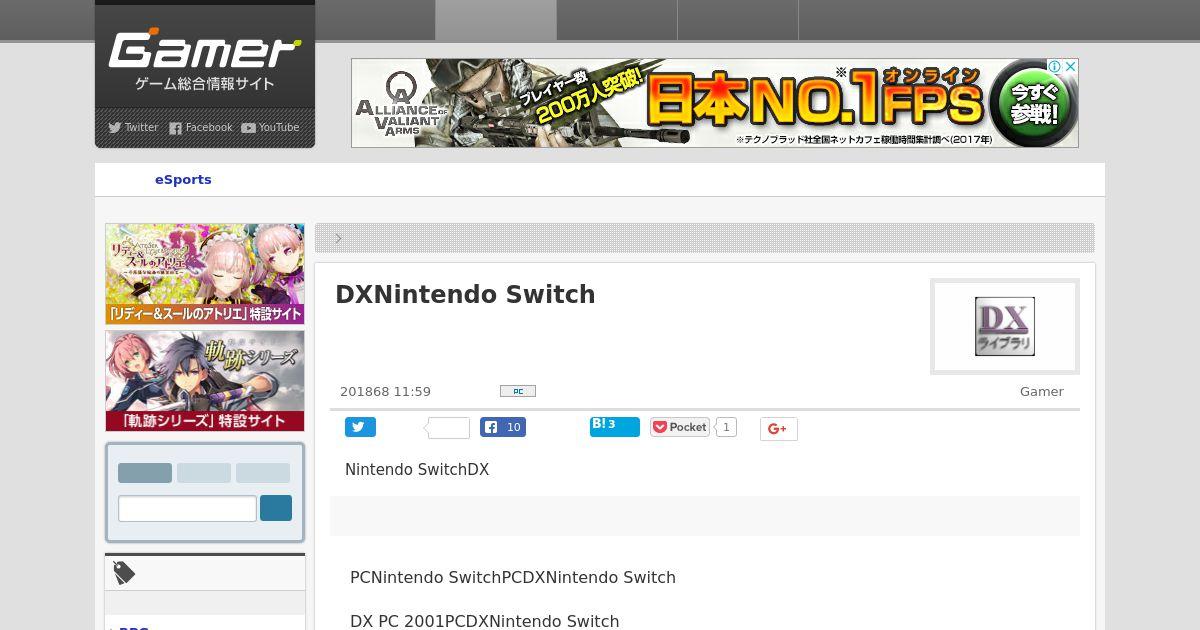
Task: Click paragraph starting DX PC 2001PCDX
Action: pyautogui.click(x=485, y=621)
